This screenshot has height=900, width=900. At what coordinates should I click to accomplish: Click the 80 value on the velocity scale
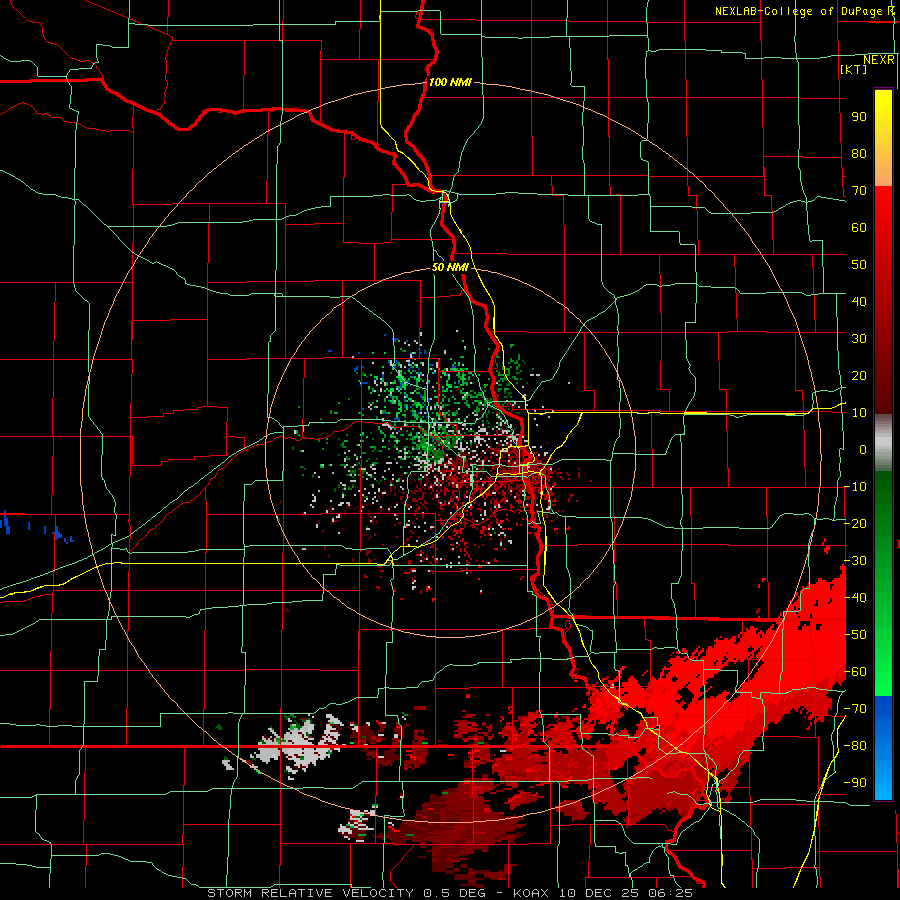[859, 154]
